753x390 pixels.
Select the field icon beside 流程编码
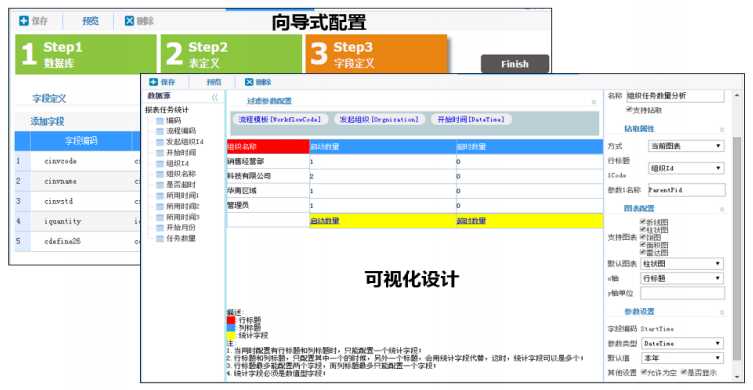click(160, 131)
